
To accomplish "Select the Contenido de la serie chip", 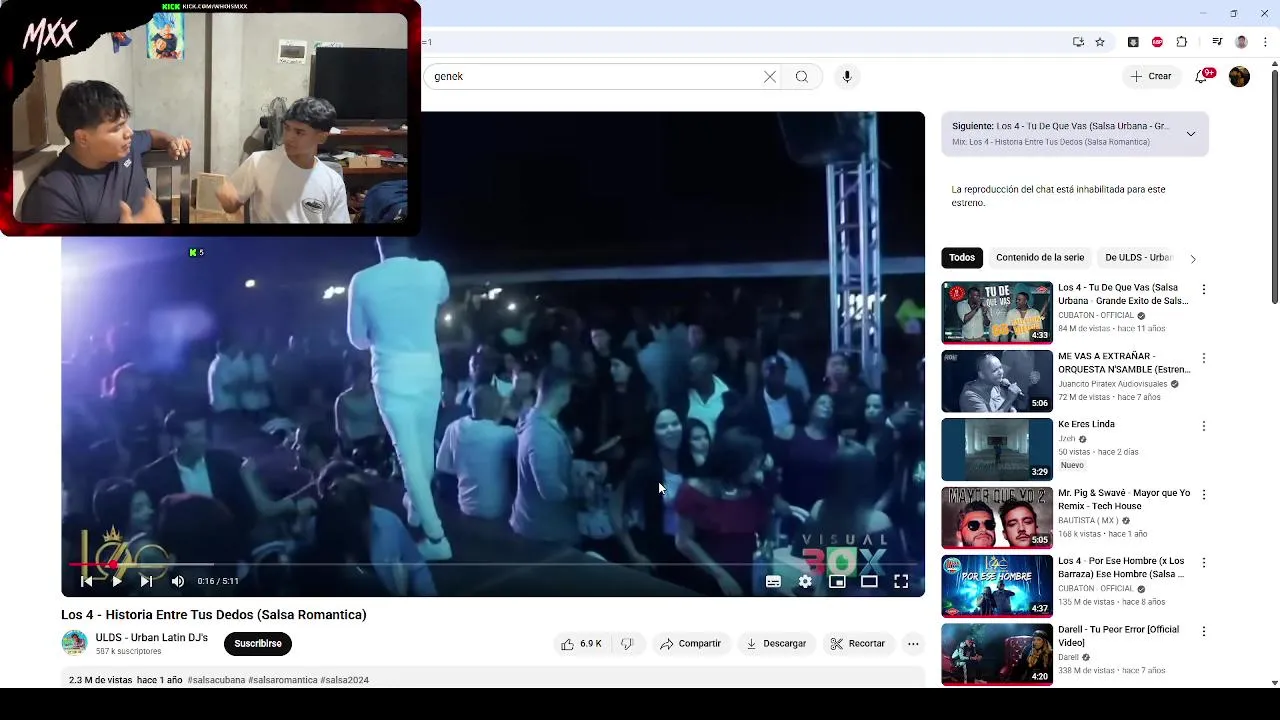I will coord(1040,258).
